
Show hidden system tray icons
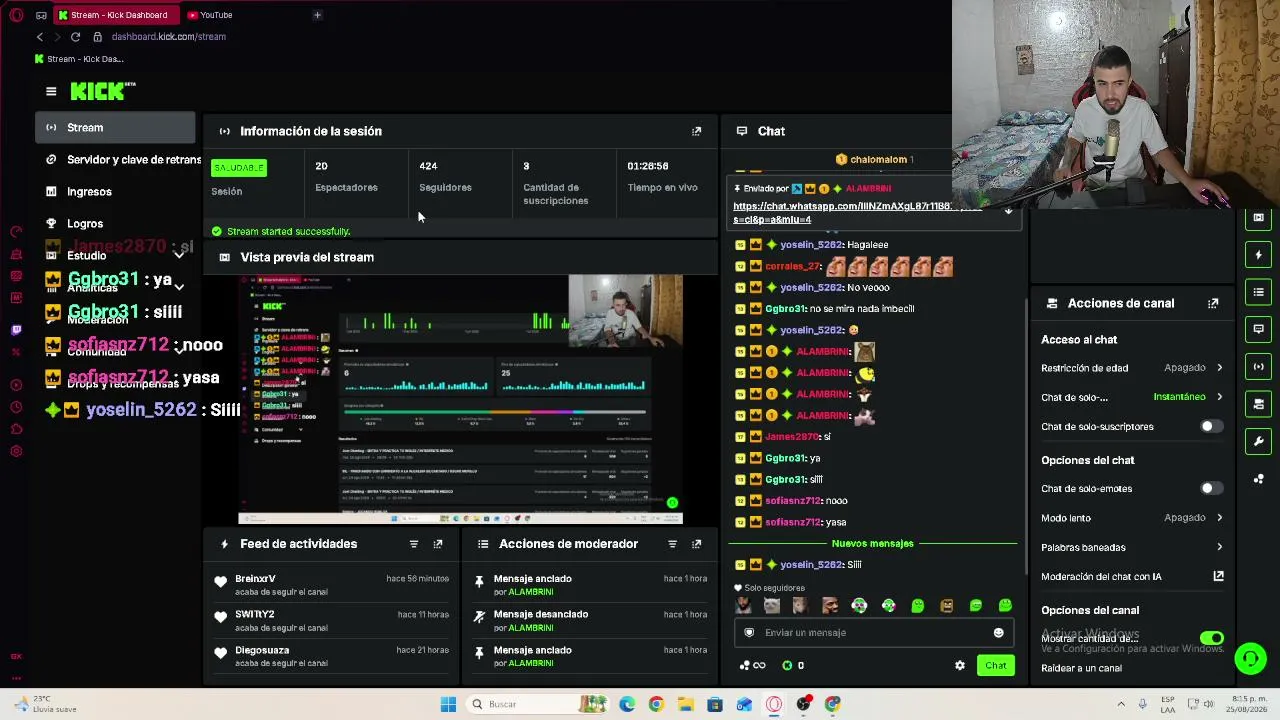click(x=1121, y=704)
